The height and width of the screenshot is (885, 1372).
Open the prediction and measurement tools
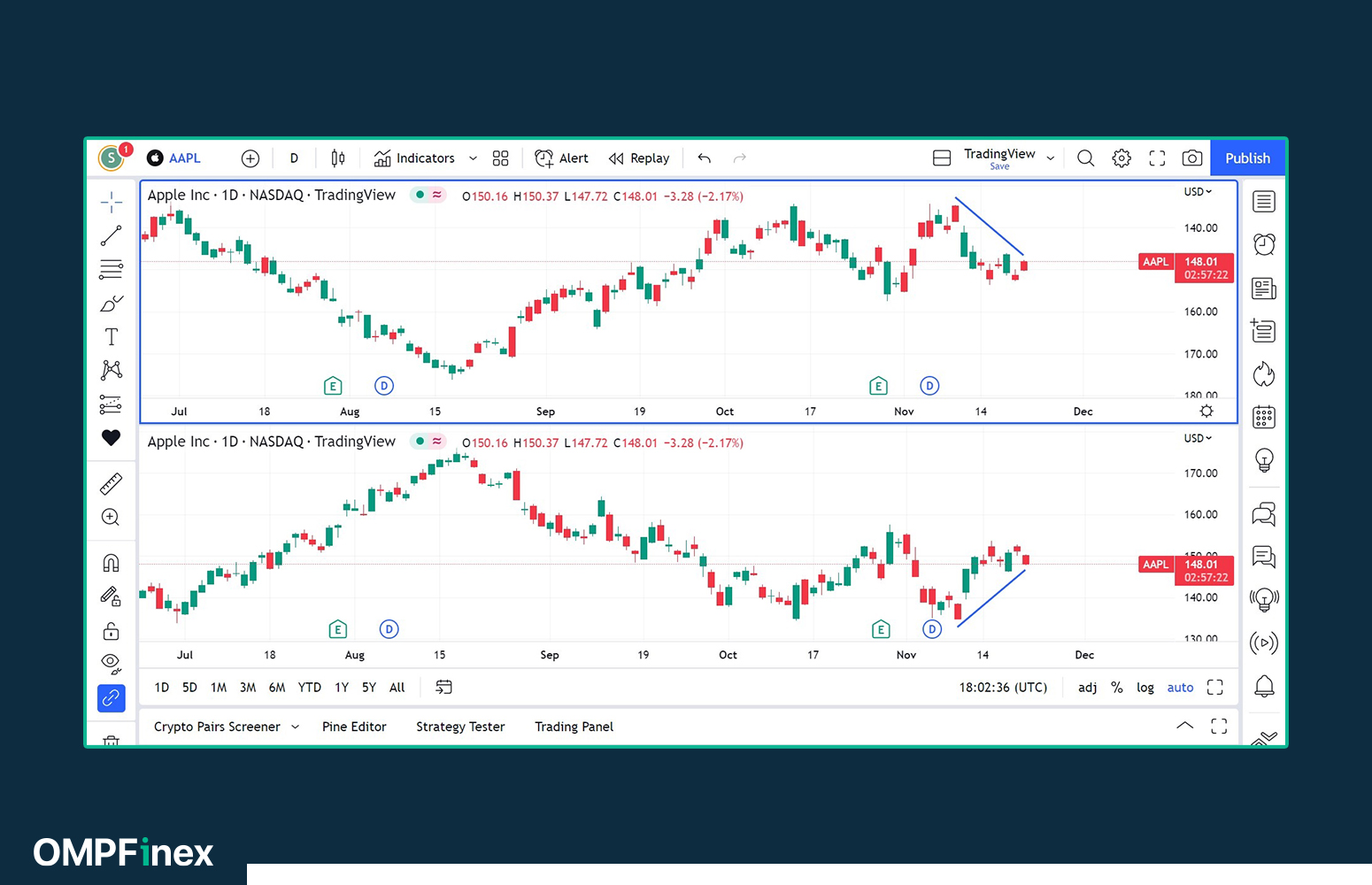click(112, 404)
